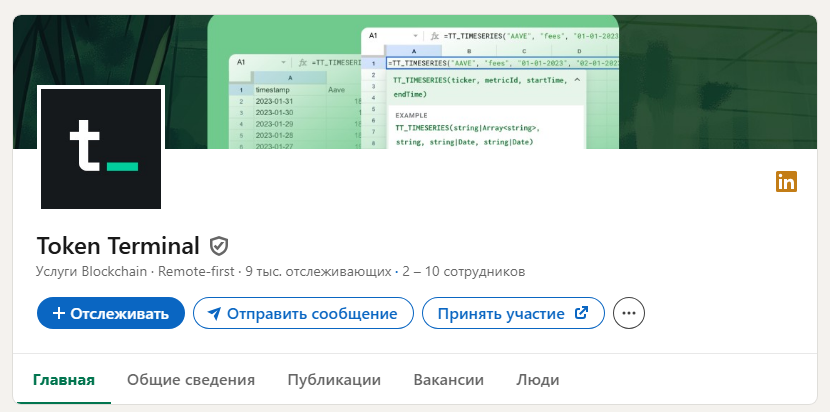The width and height of the screenshot is (830, 412).
Task: Click the spreadsheet cover banner image
Action: pyautogui.click(x=415, y=82)
